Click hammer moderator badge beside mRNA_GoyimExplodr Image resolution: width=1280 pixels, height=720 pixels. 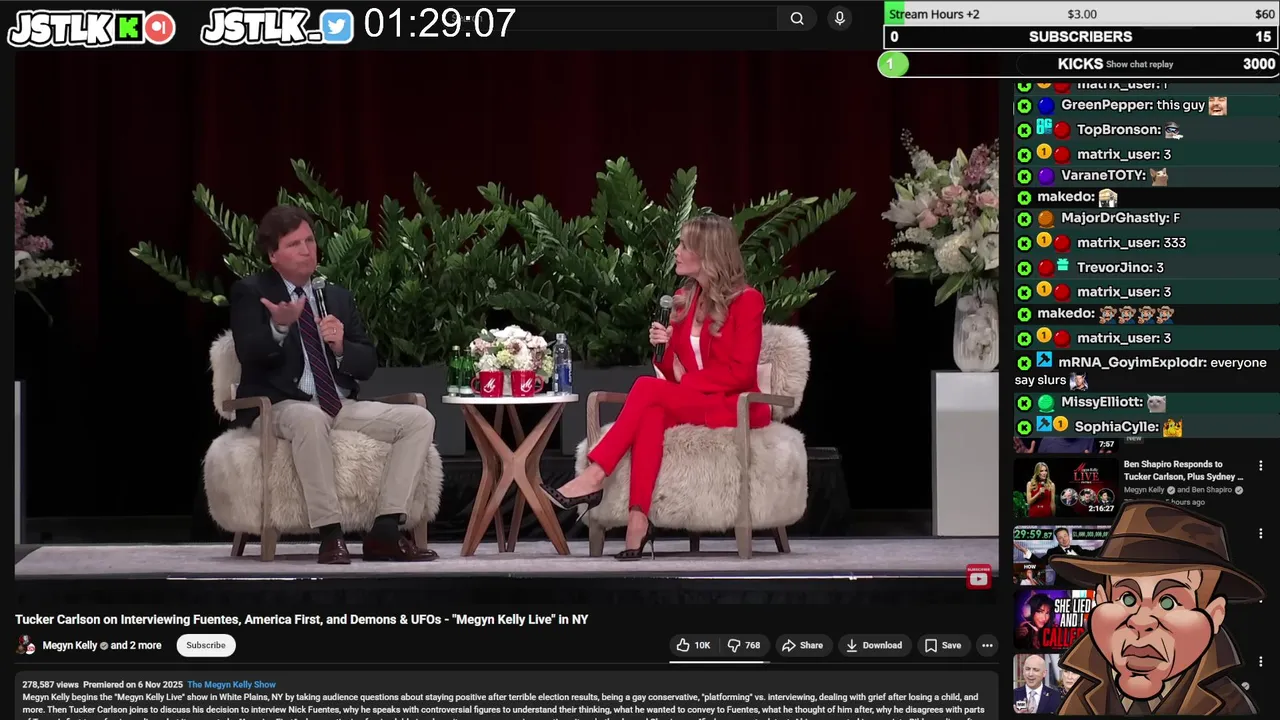(1044, 360)
